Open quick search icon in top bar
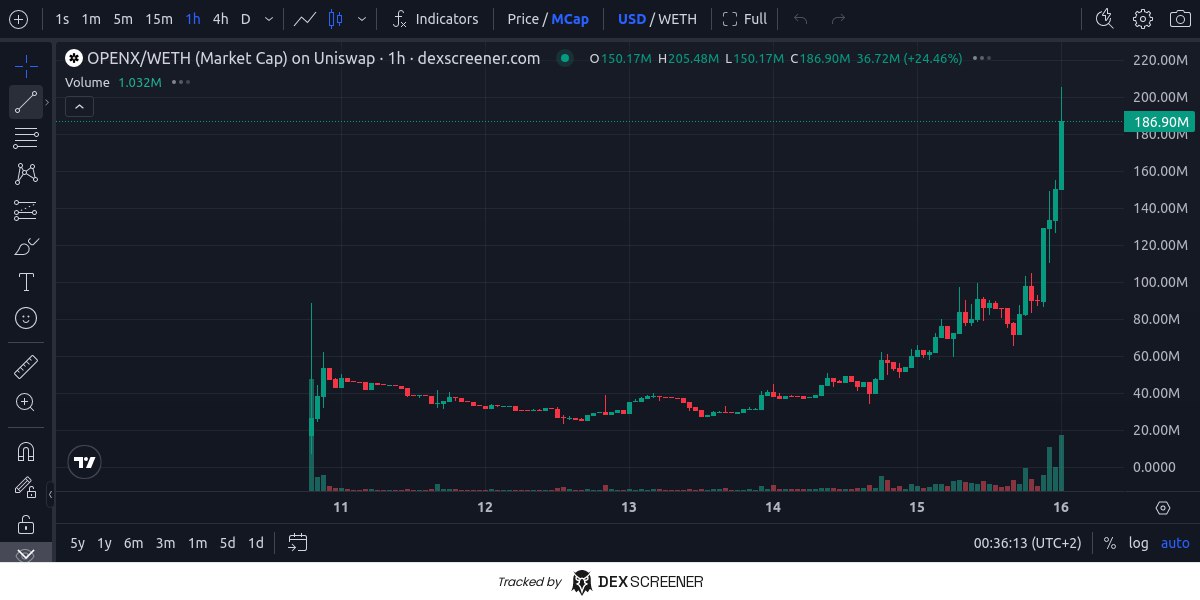Screen dimensions: 1200x600 pos(1104,19)
